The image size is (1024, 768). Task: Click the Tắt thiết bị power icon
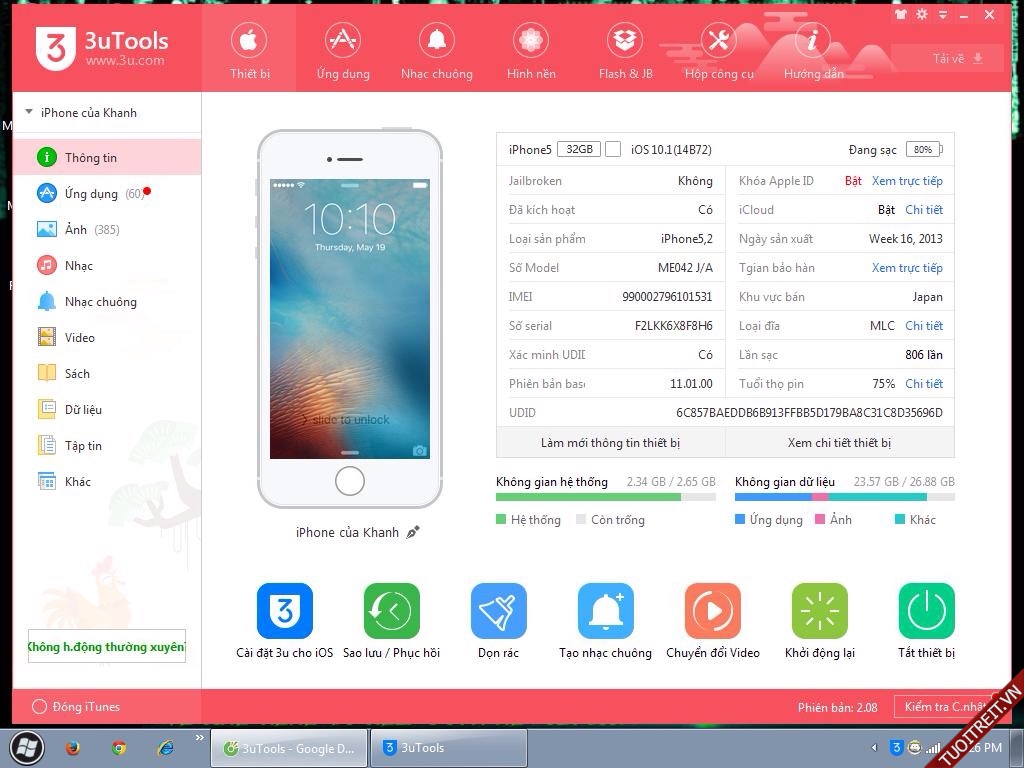pos(926,611)
